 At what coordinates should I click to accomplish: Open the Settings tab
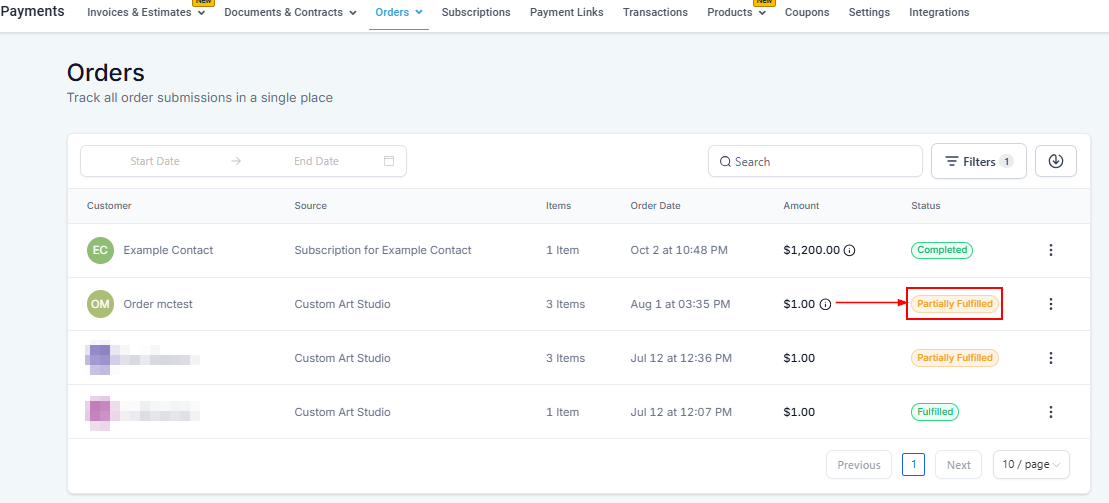click(869, 12)
